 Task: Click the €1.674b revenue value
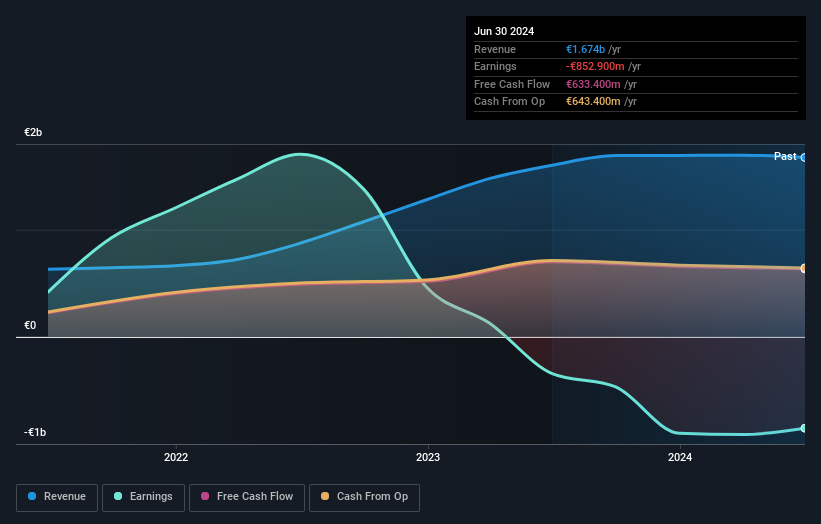coord(585,49)
